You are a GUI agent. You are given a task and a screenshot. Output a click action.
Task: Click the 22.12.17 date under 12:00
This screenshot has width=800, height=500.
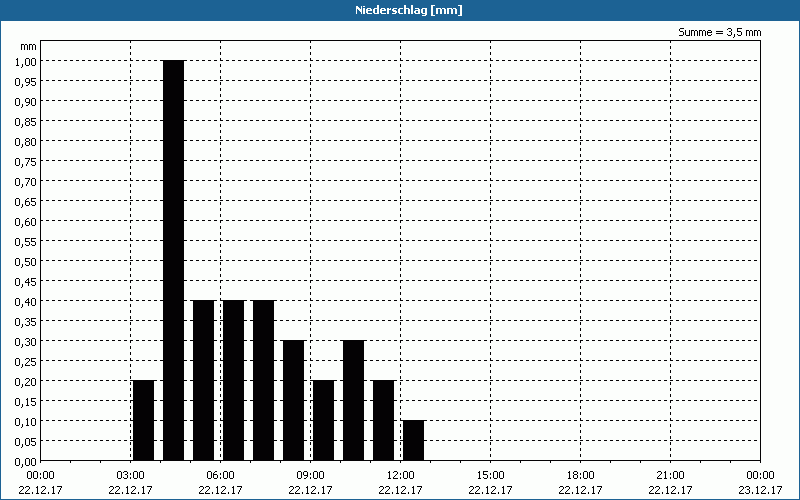click(401, 490)
